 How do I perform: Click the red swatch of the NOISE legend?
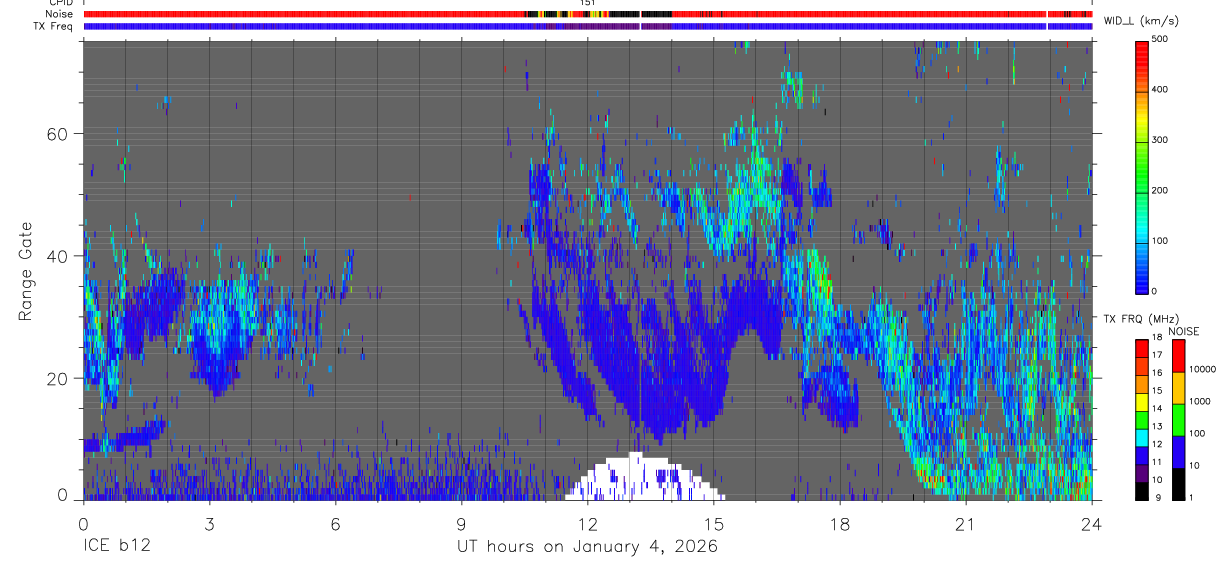tap(1178, 356)
